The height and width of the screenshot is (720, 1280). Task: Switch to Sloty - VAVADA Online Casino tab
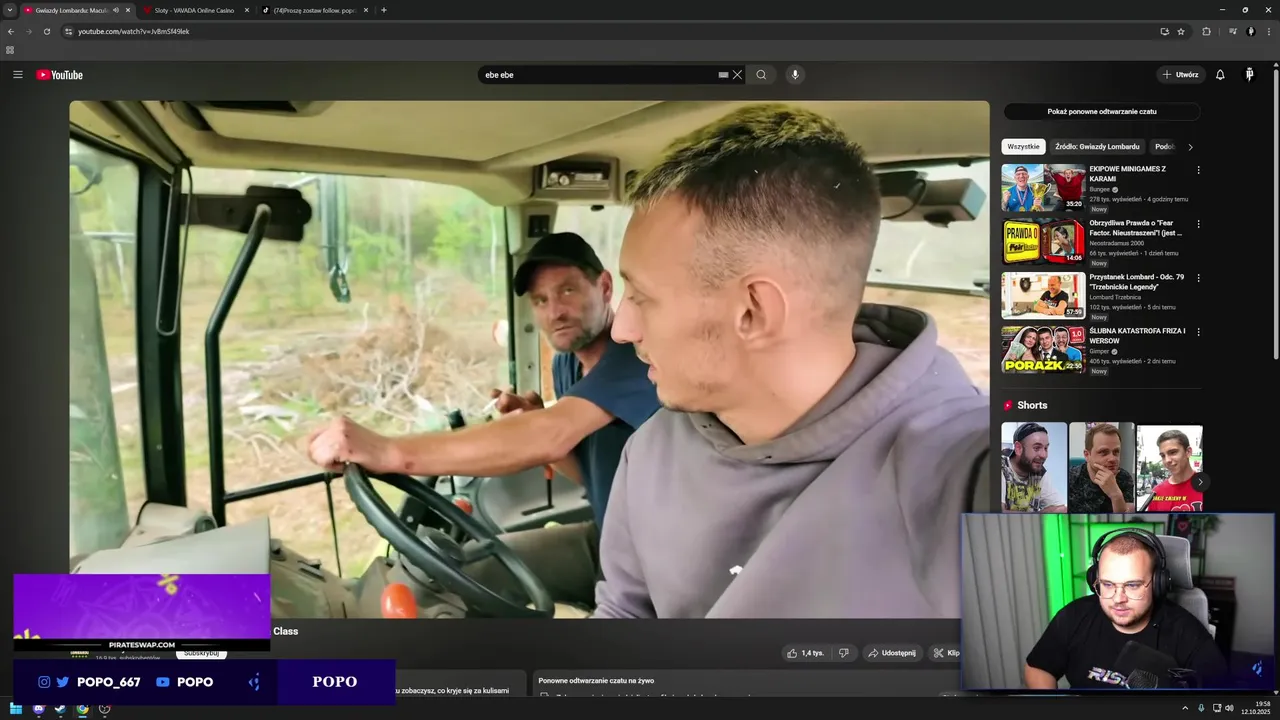pyautogui.click(x=194, y=10)
